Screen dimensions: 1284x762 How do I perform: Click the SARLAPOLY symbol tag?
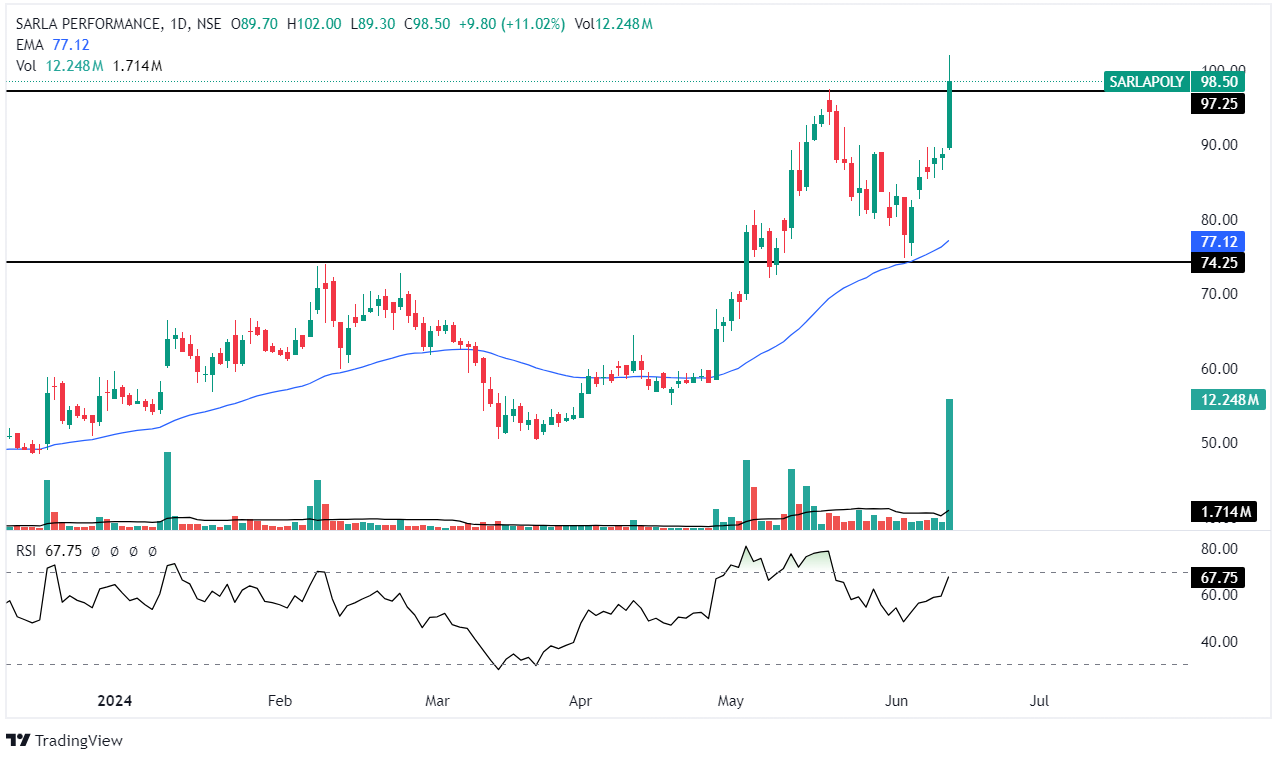(1146, 82)
